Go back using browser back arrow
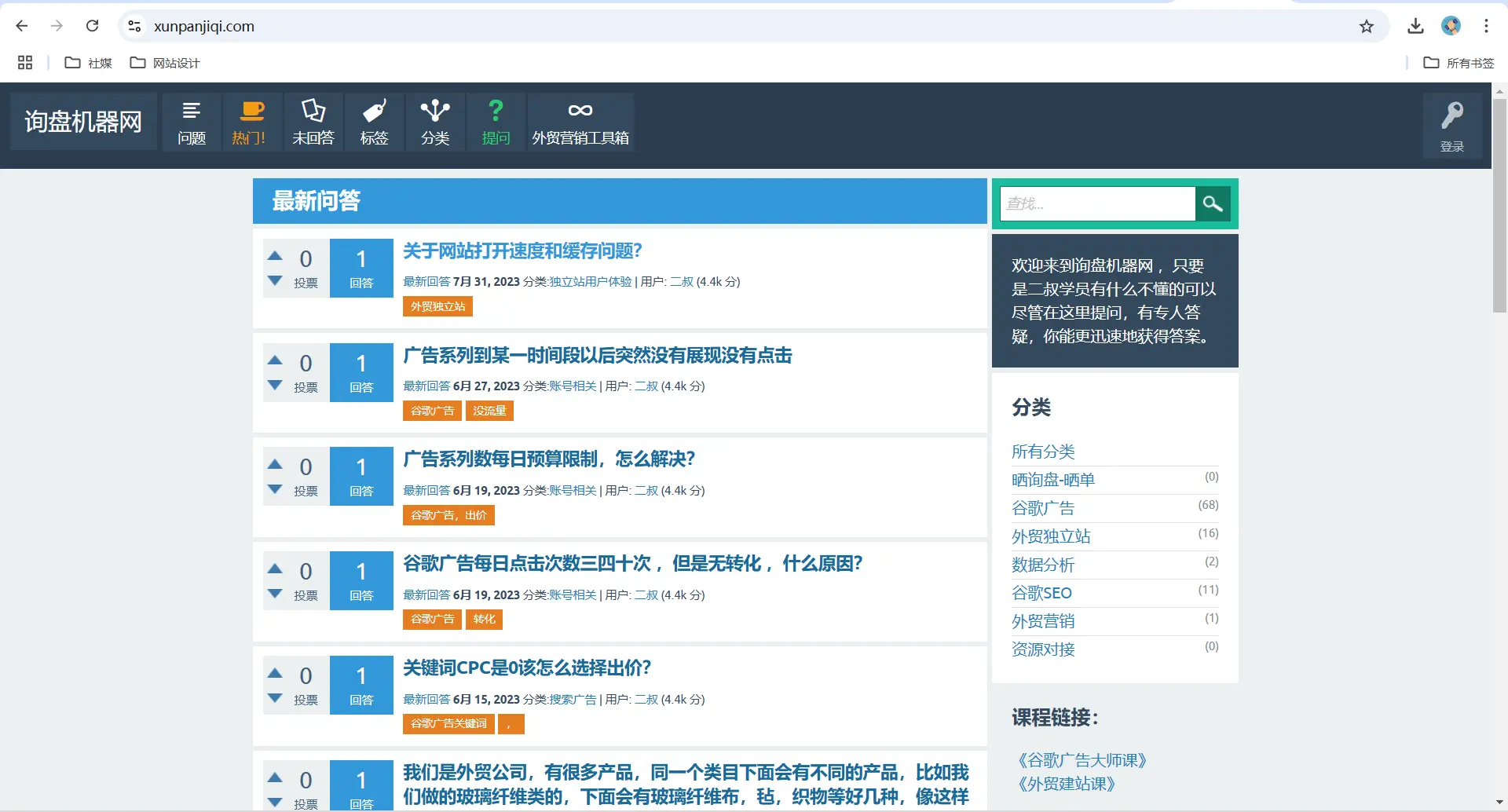The image size is (1508, 812). [22, 26]
